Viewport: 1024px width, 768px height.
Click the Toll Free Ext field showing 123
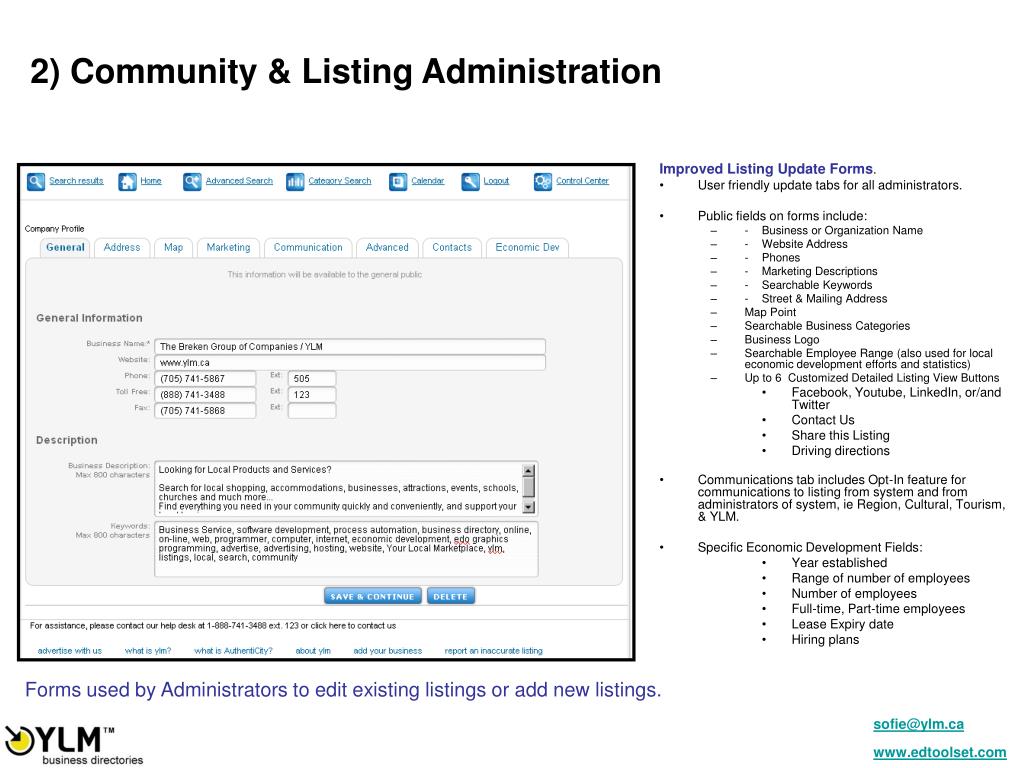(x=312, y=395)
